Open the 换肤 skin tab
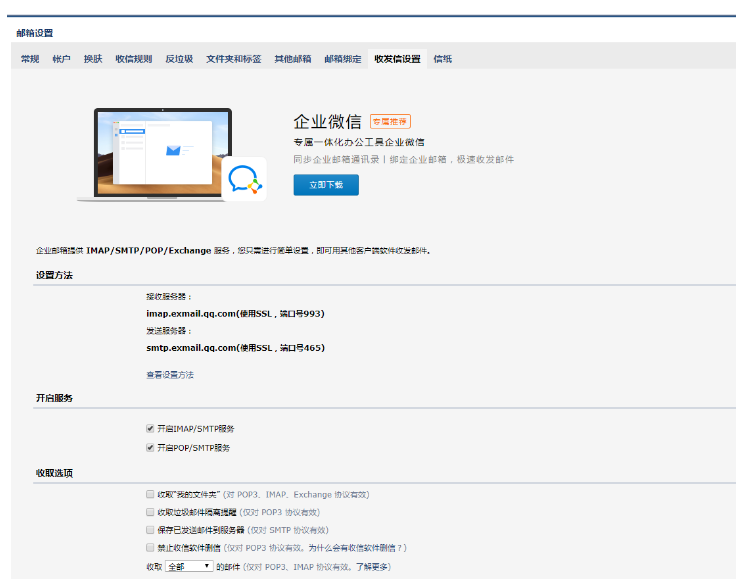 (x=93, y=59)
